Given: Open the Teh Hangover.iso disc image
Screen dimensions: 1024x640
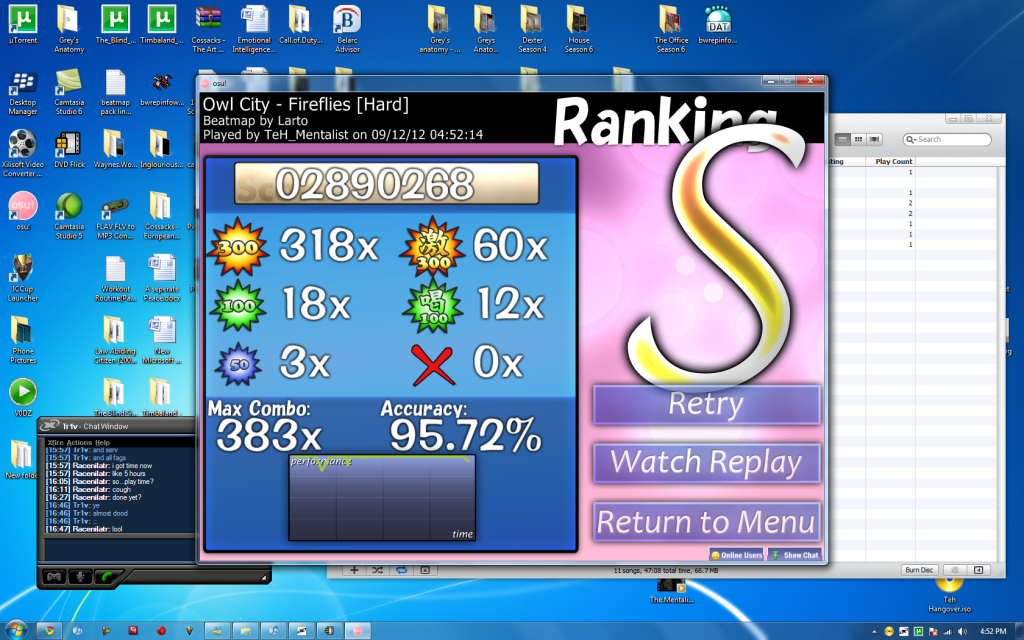Looking at the screenshot, I should point(949,595).
